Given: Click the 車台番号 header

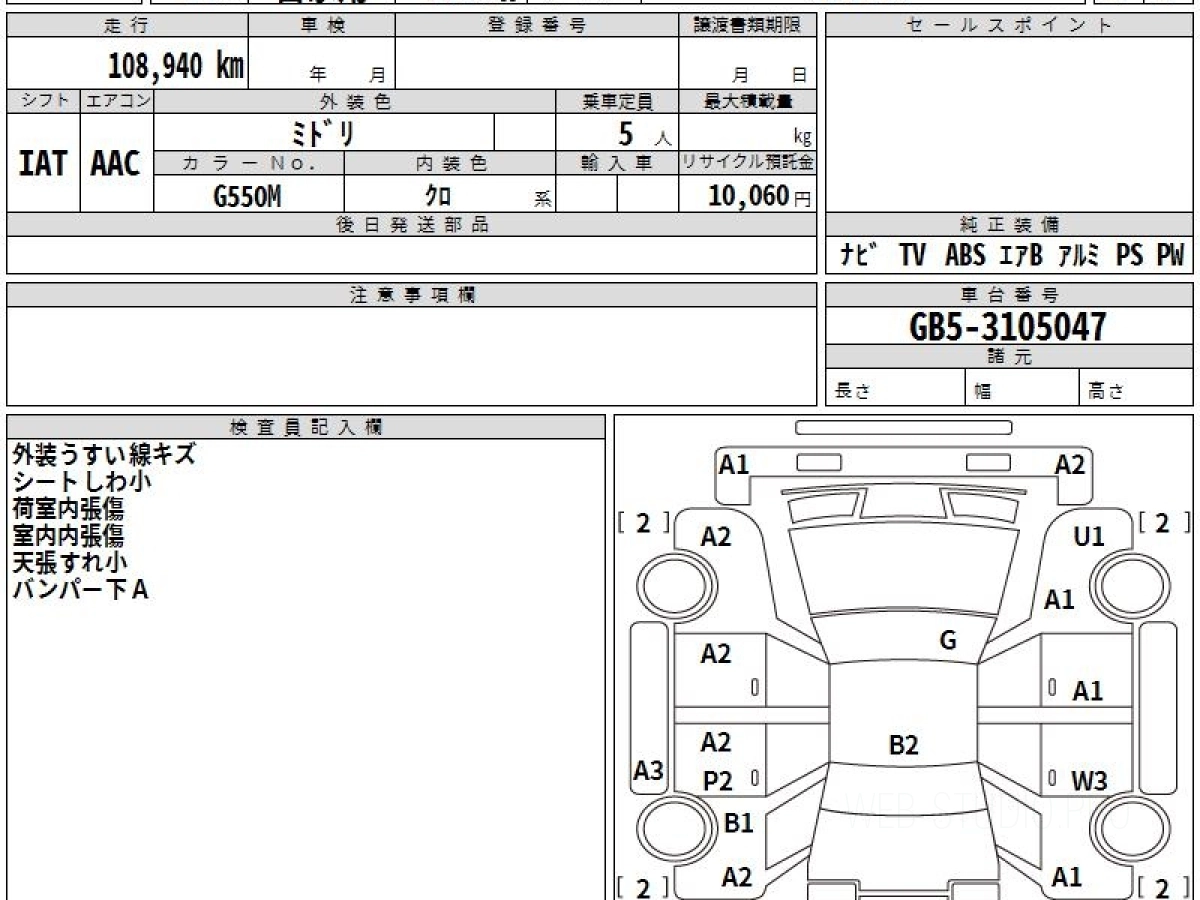Looking at the screenshot, I should click(1009, 295).
